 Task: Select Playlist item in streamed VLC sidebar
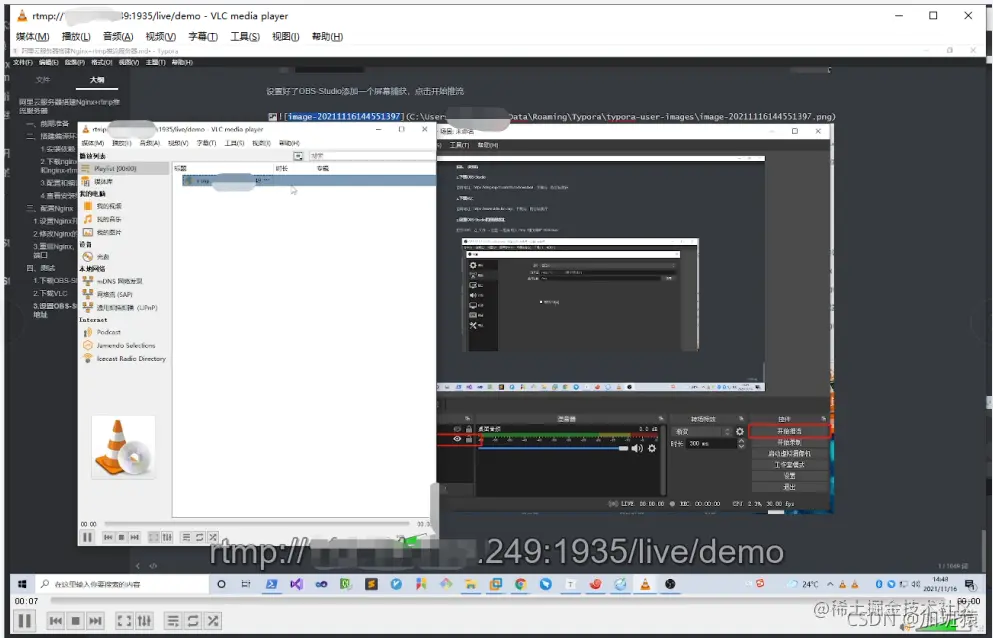[124, 169]
